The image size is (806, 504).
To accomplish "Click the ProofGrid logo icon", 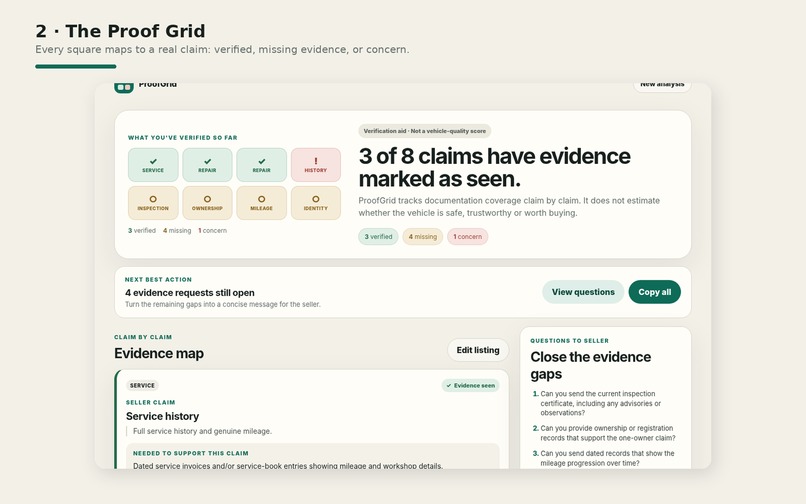I will [x=124, y=87].
